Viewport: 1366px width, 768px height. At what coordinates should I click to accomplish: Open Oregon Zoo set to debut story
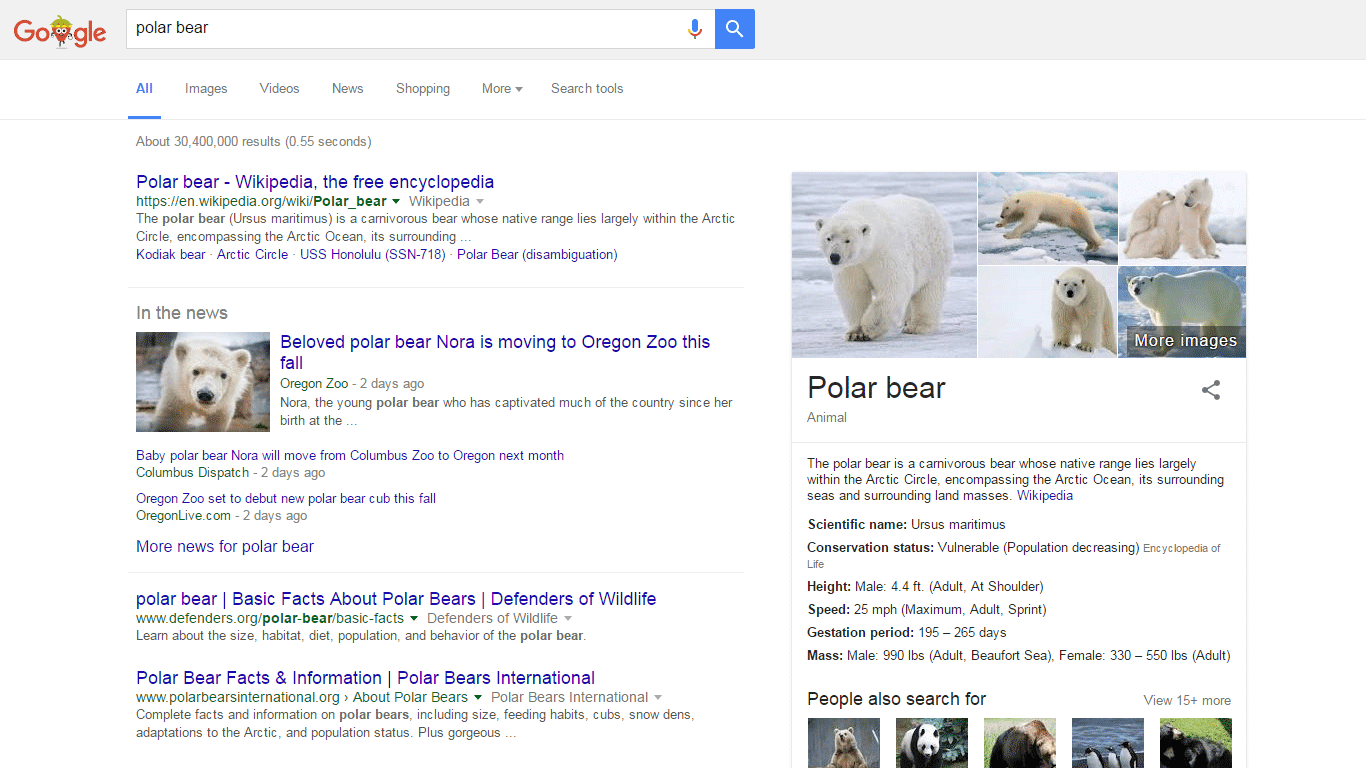click(x=286, y=499)
